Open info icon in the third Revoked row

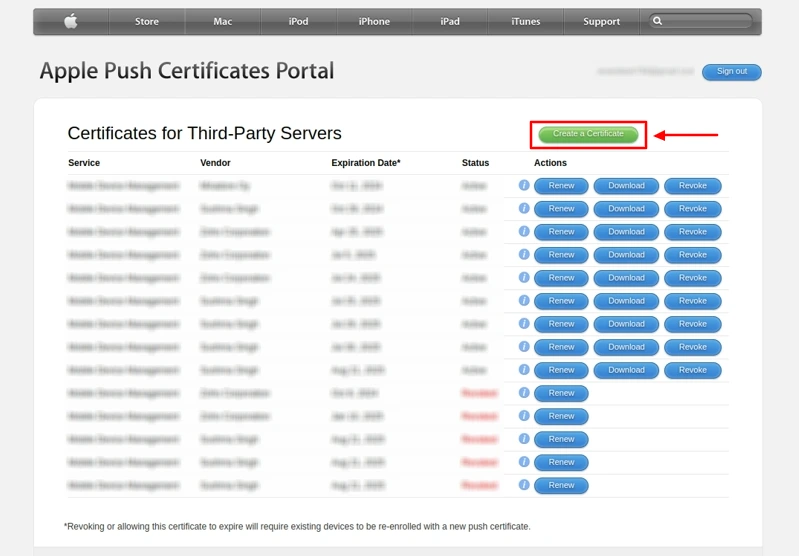[524, 439]
